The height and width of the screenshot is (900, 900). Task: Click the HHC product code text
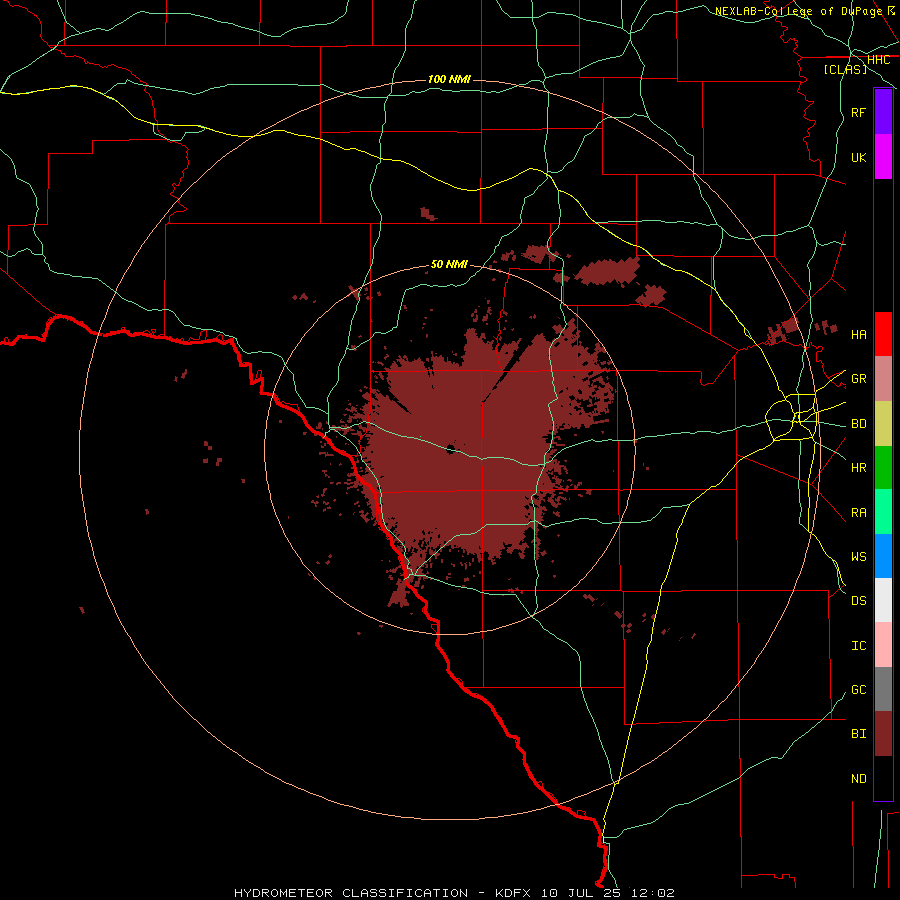878,60
